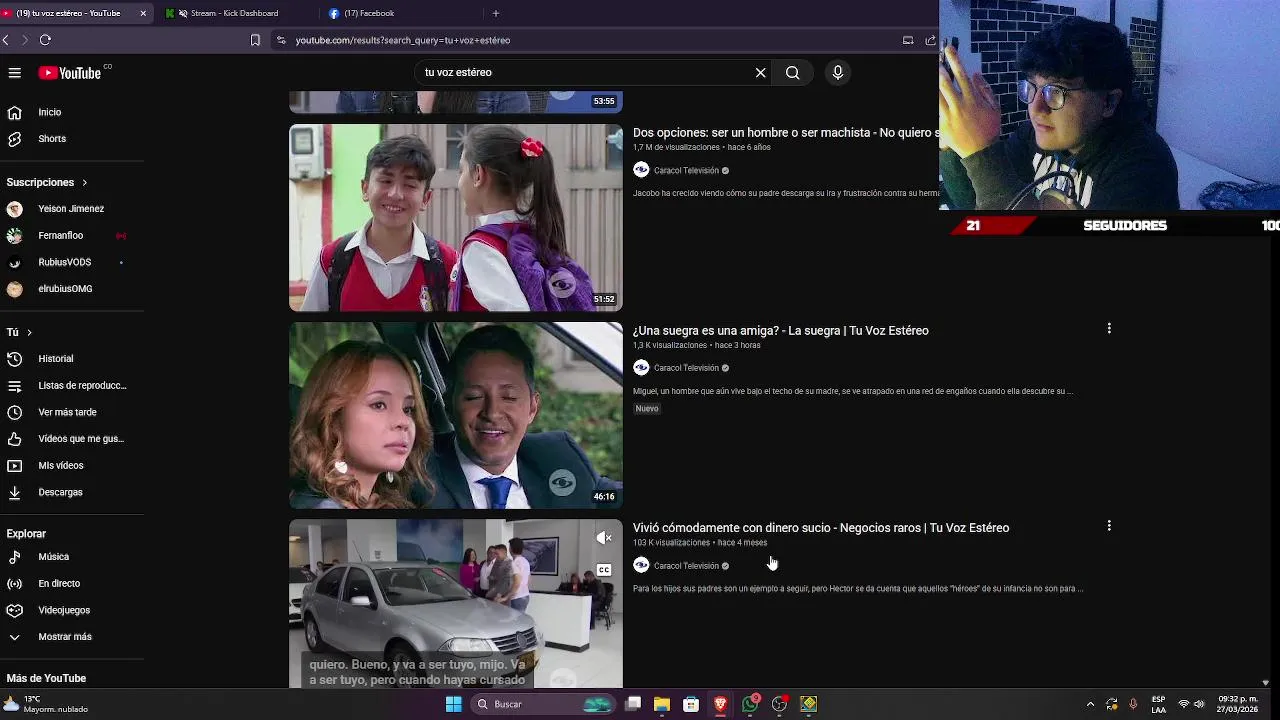
Task: Open Caracol Televisión avatar under Negocios raros
Action: tap(641, 565)
